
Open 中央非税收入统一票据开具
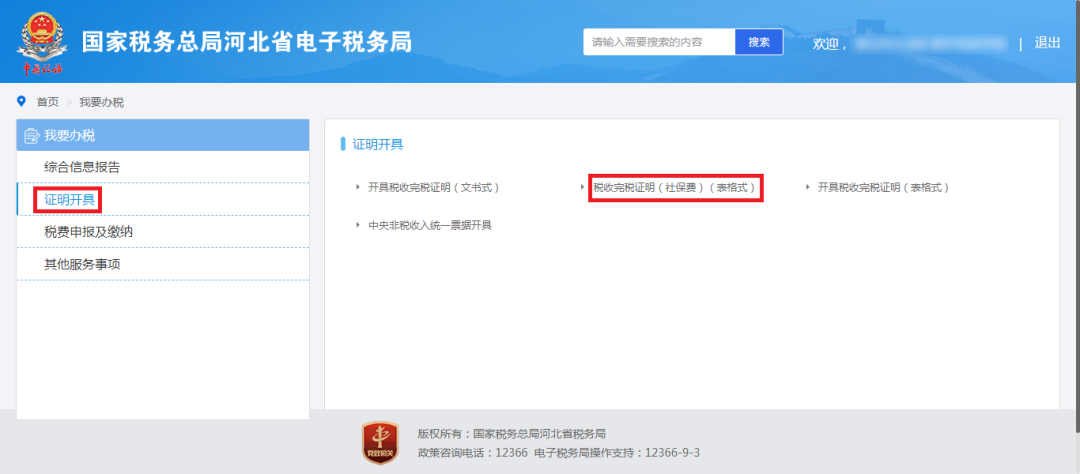(x=430, y=225)
